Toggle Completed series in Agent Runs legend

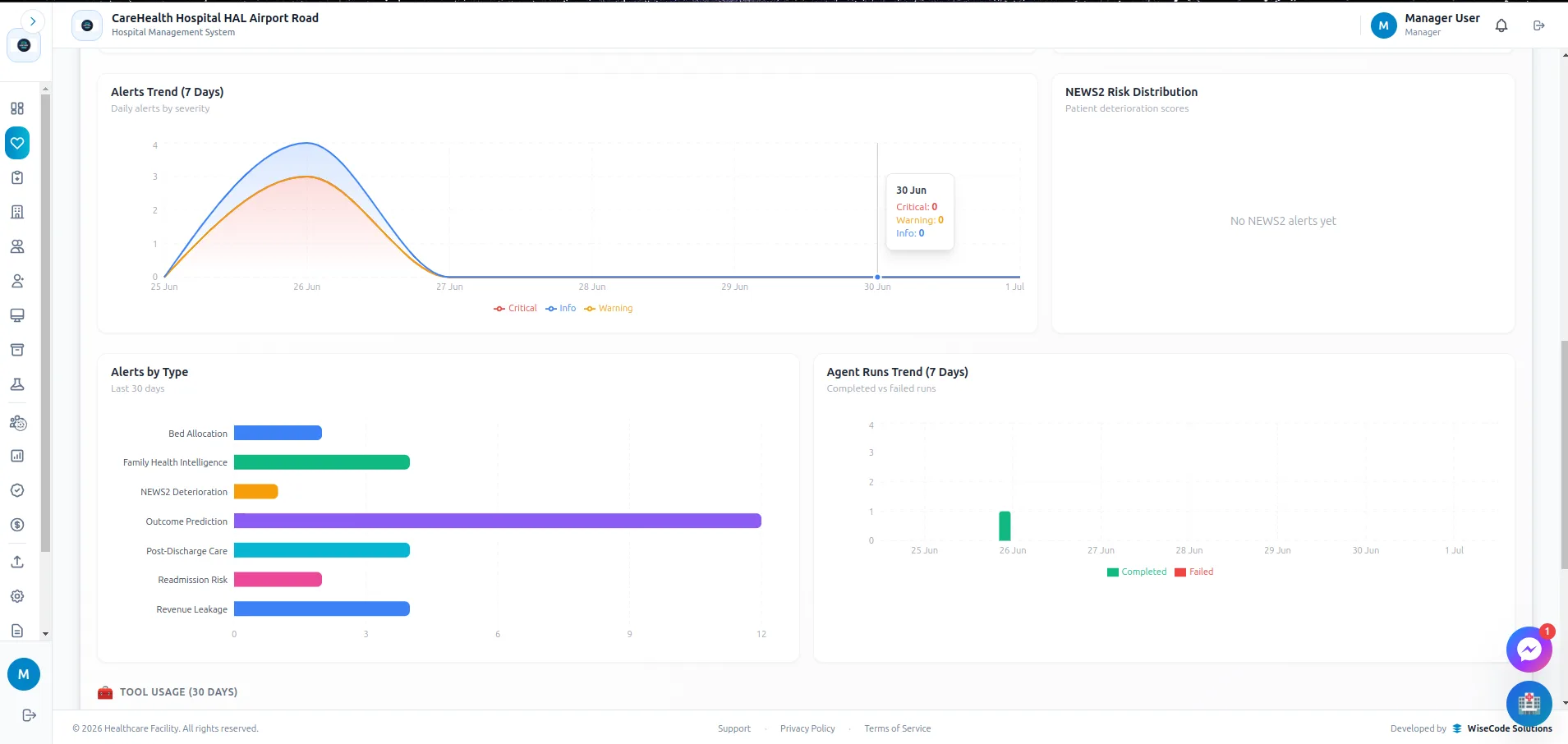point(1137,572)
